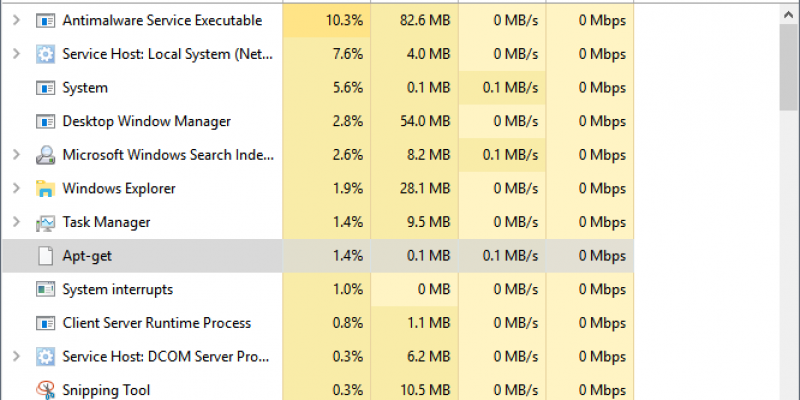
Task: Click the Service Host Local System gear icon
Action: point(45,54)
